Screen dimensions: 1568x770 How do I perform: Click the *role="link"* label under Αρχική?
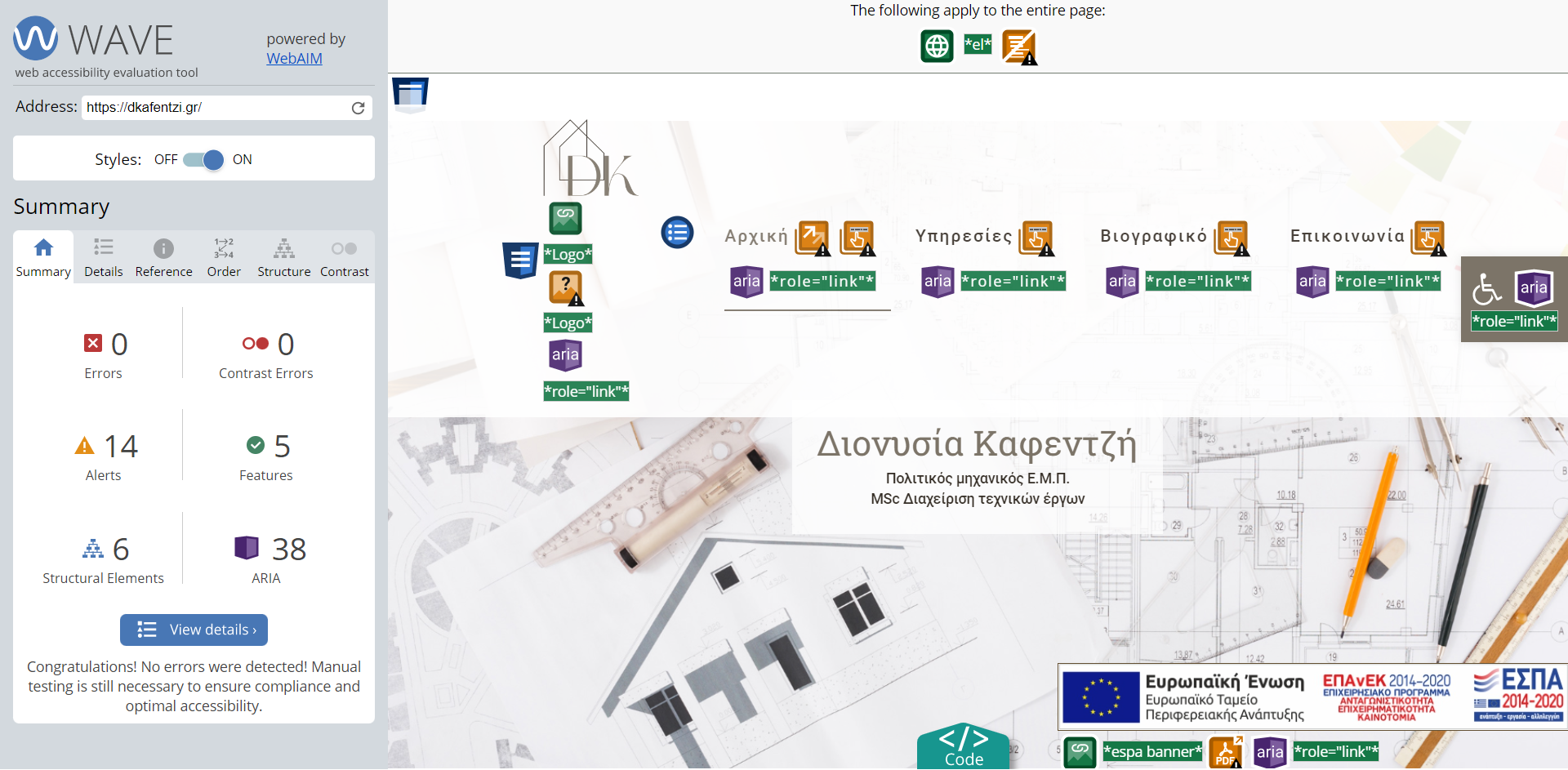tap(822, 282)
